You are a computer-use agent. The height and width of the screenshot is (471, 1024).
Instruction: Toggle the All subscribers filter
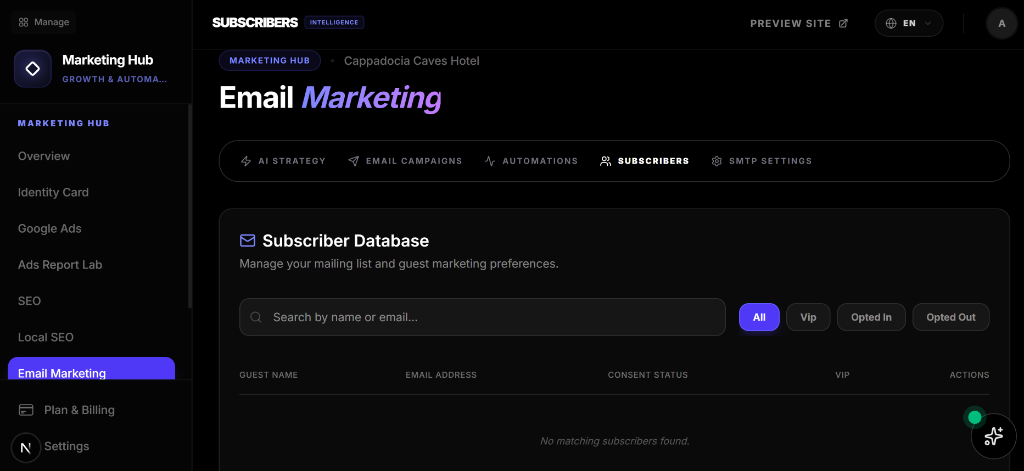click(759, 317)
